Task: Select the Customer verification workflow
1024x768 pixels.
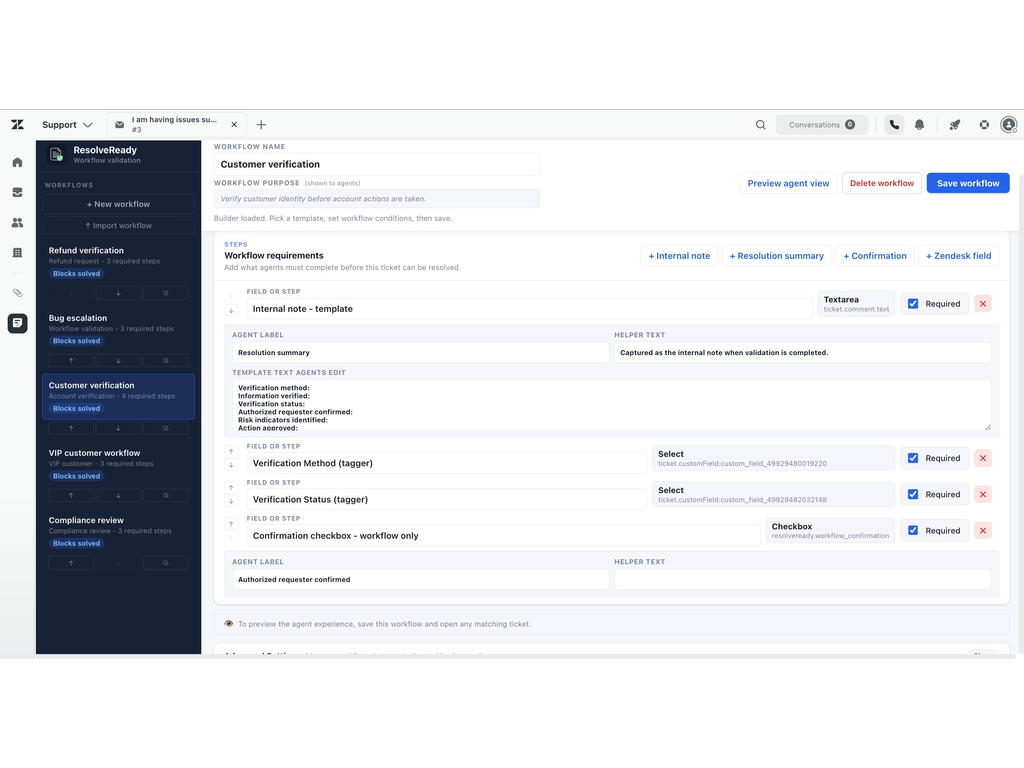Action: point(118,396)
